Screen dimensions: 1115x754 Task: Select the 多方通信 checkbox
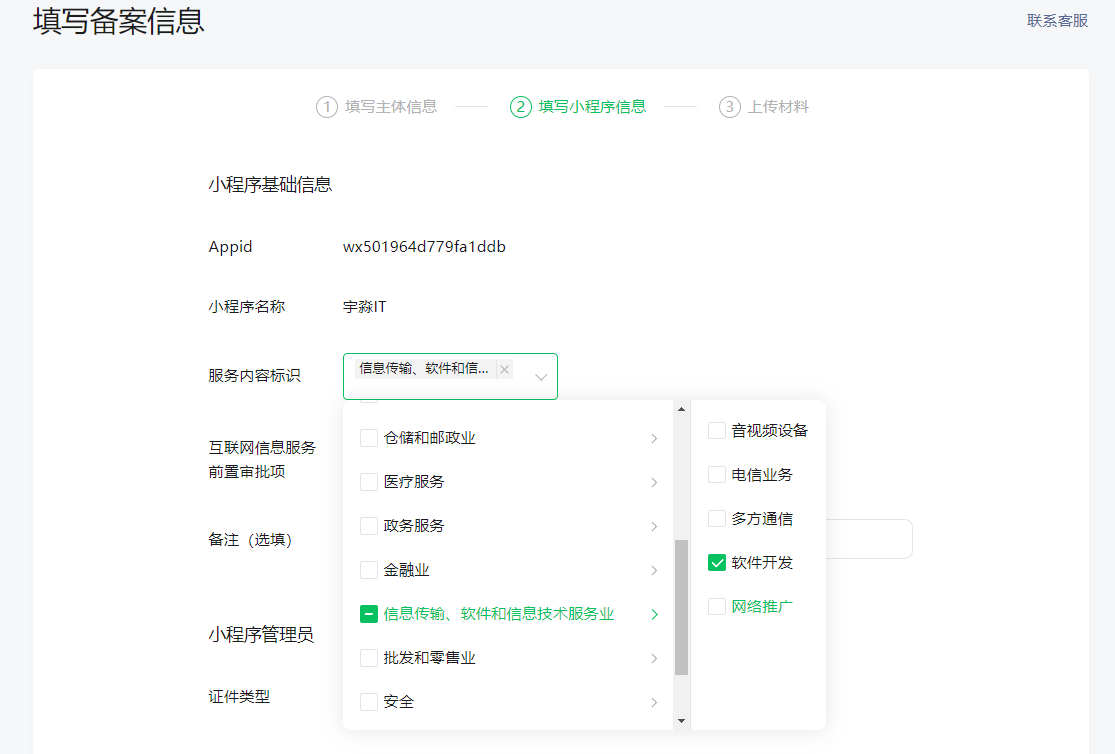tap(717, 519)
